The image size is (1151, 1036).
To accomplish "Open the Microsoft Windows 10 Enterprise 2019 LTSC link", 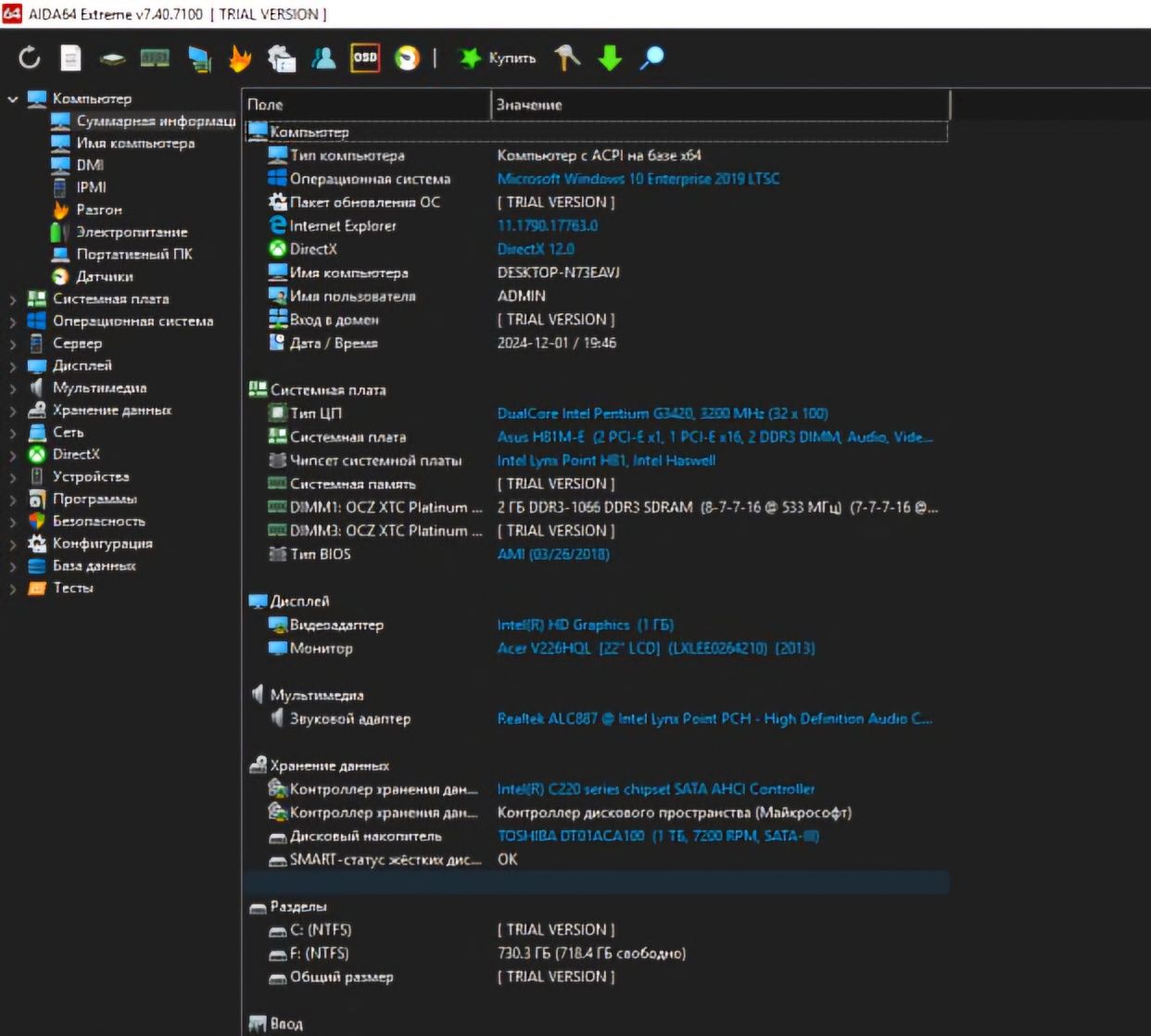I will (x=639, y=179).
